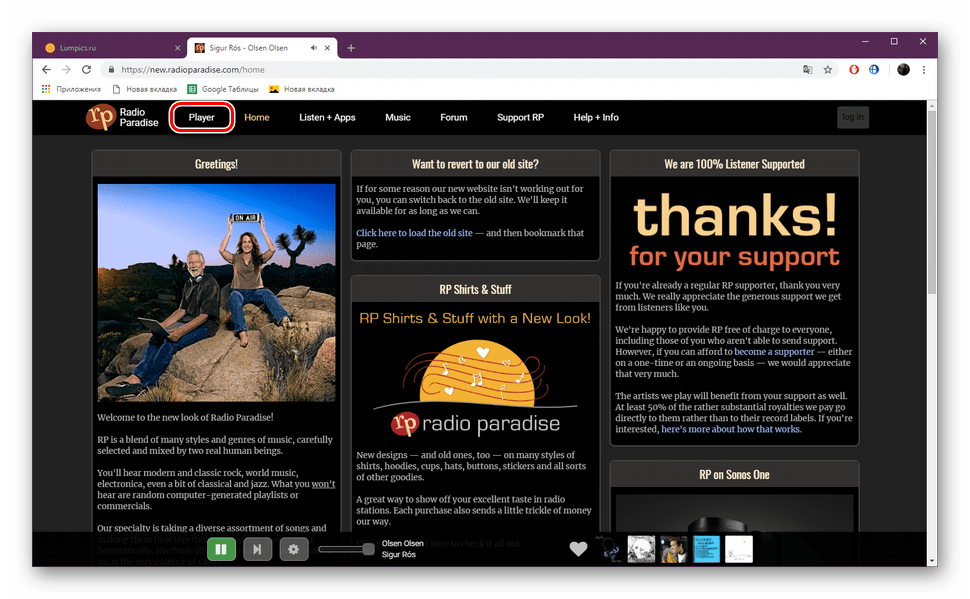
Task: Expand the Music menu
Action: point(398,117)
